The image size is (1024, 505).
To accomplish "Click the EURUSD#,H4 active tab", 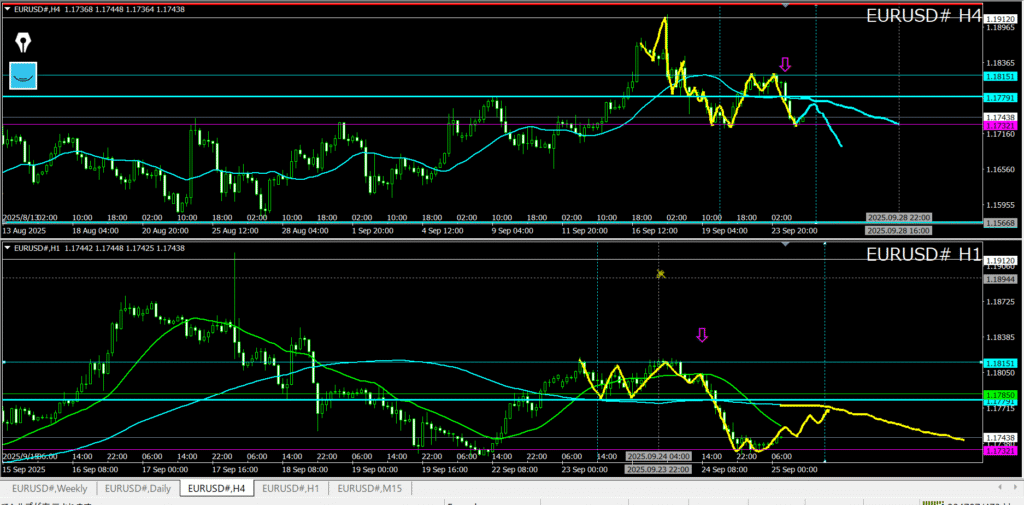I will (216, 488).
